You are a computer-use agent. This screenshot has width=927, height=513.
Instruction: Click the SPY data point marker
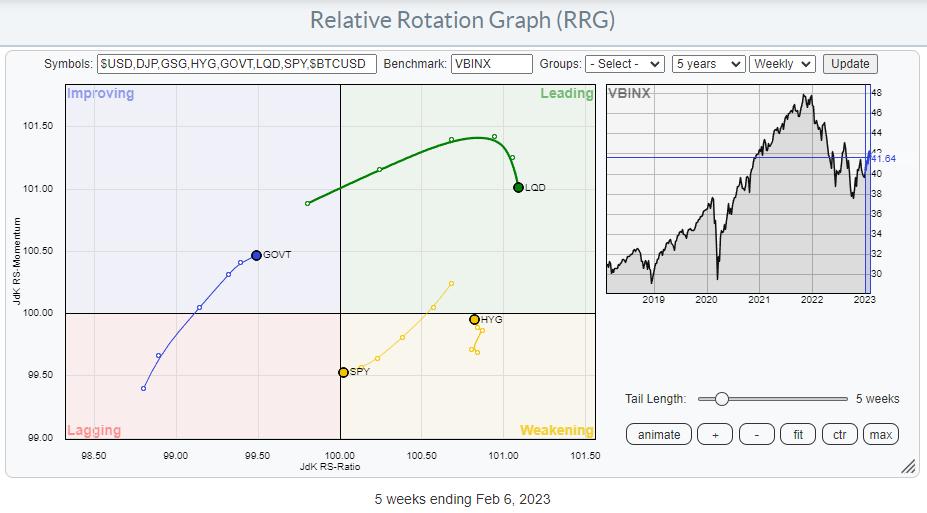click(343, 372)
